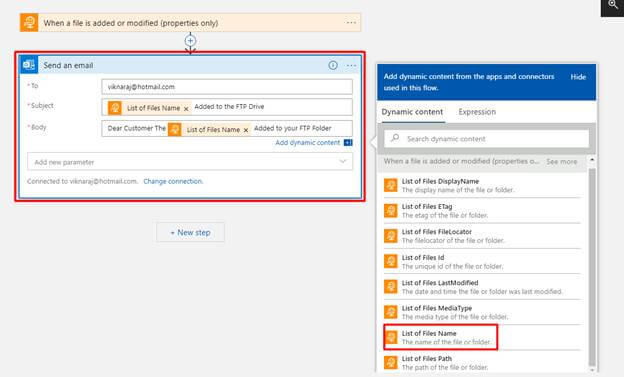Click the trigger group header in dynamic content
This screenshot has height=377, width=624.
pos(461,161)
